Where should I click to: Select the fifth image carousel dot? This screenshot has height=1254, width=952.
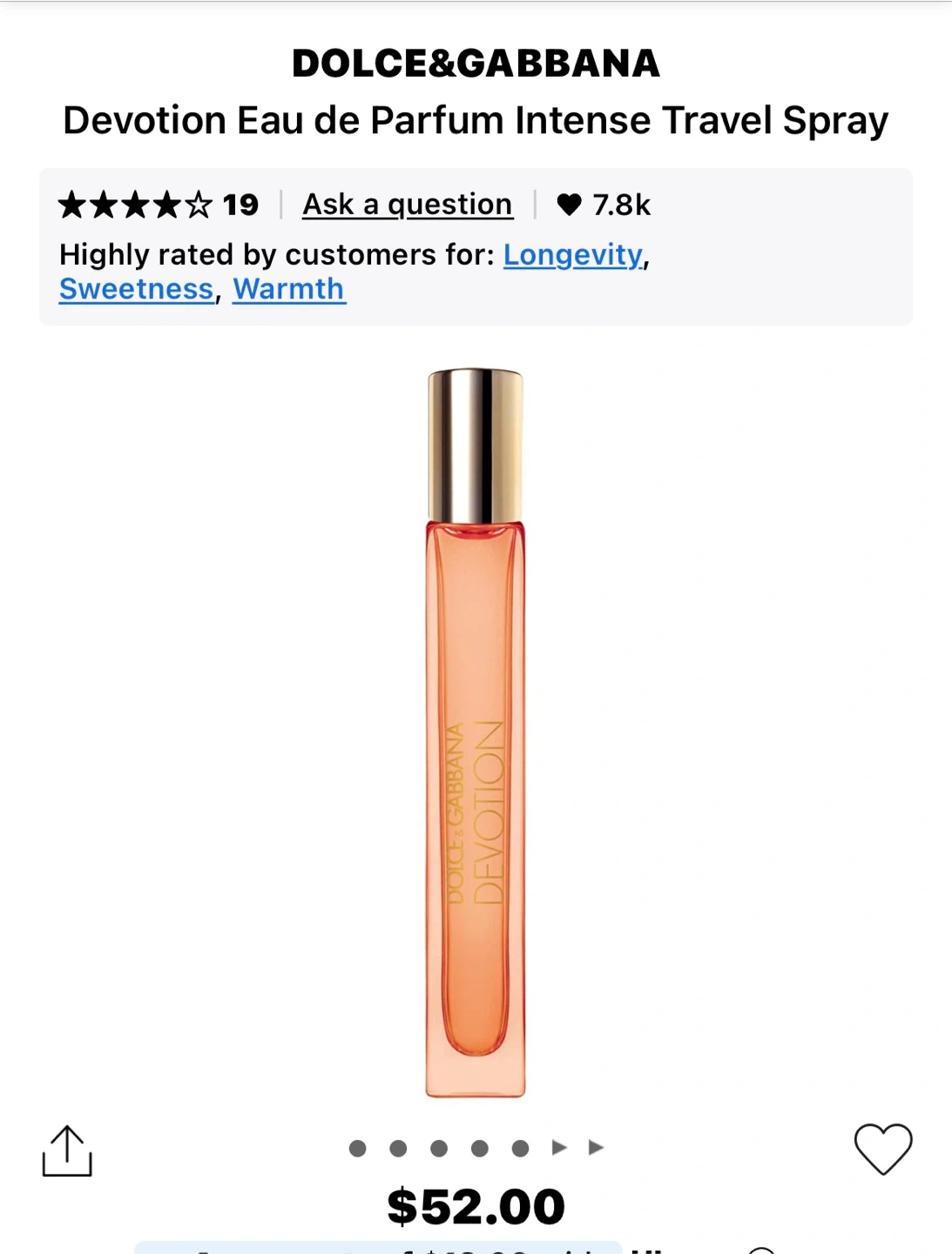(x=521, y=1149)
